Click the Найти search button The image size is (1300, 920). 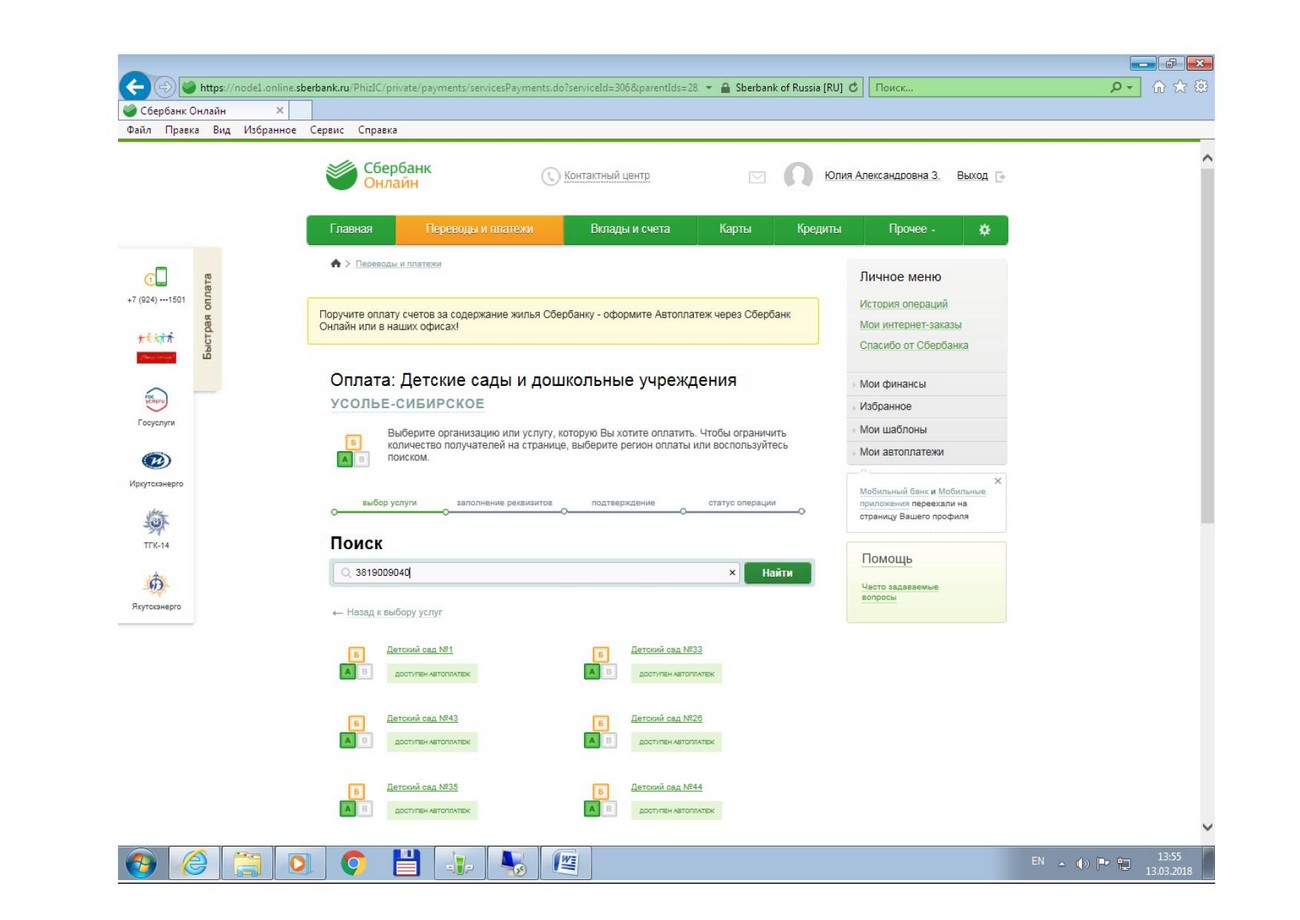[x=777, y=573]
